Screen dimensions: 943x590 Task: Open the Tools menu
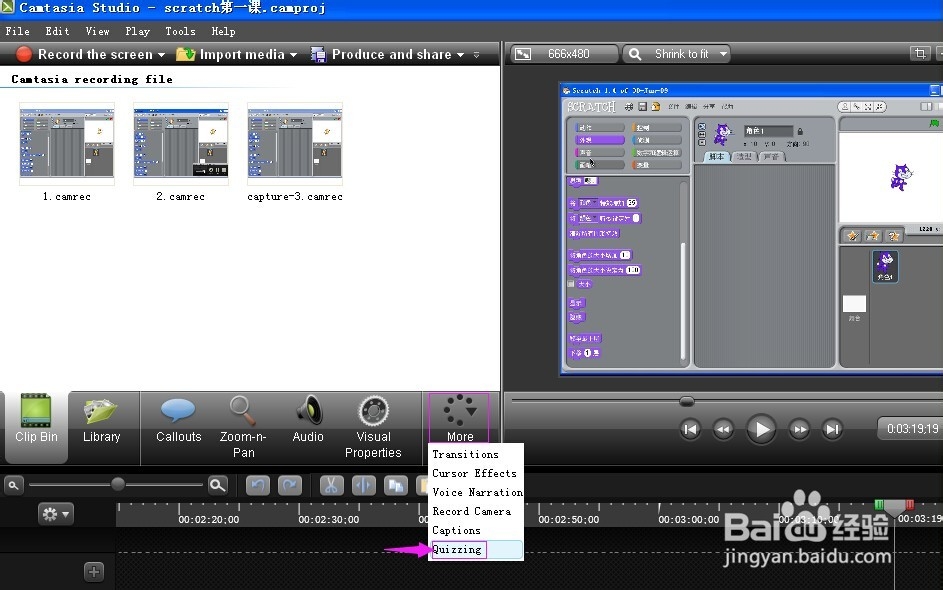[x=180, y=31]
